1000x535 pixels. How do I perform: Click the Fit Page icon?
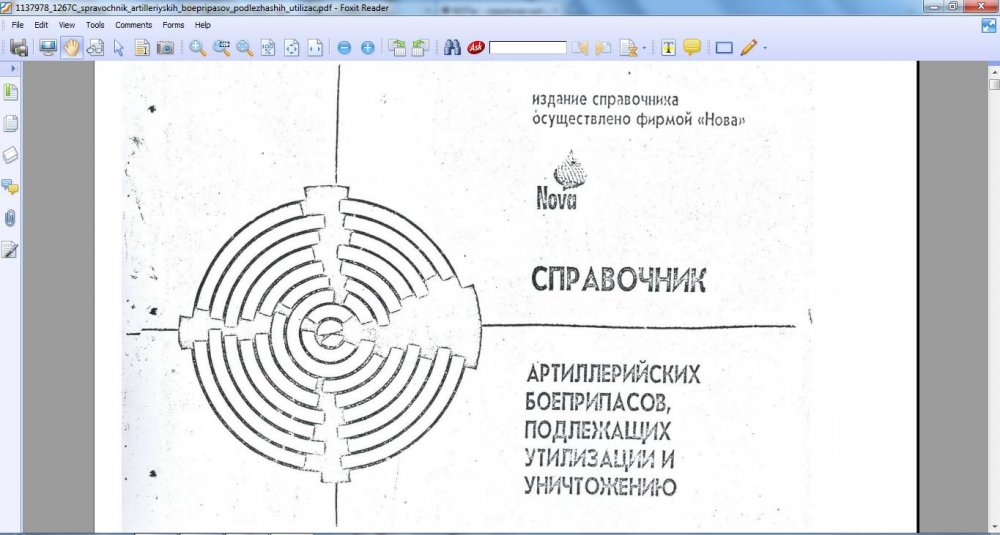[291, 48]
